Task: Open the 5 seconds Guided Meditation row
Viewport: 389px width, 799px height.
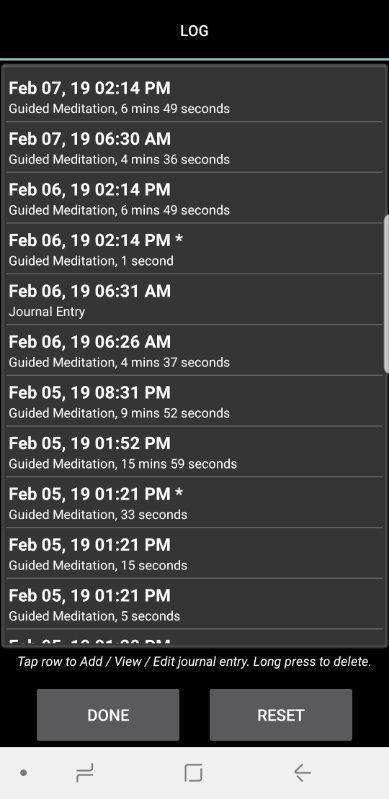Action: (195, 604)
